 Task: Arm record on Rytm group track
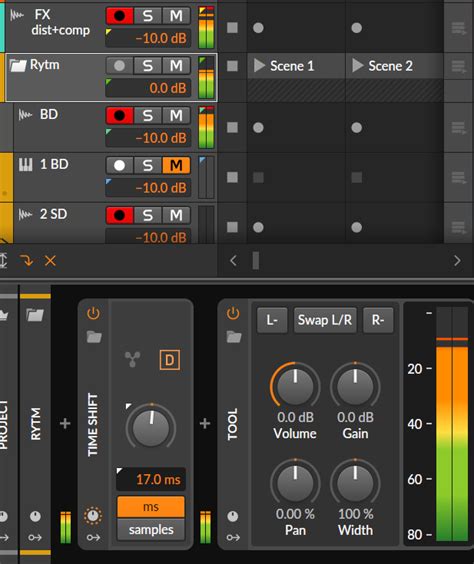(x=119, y=66)
